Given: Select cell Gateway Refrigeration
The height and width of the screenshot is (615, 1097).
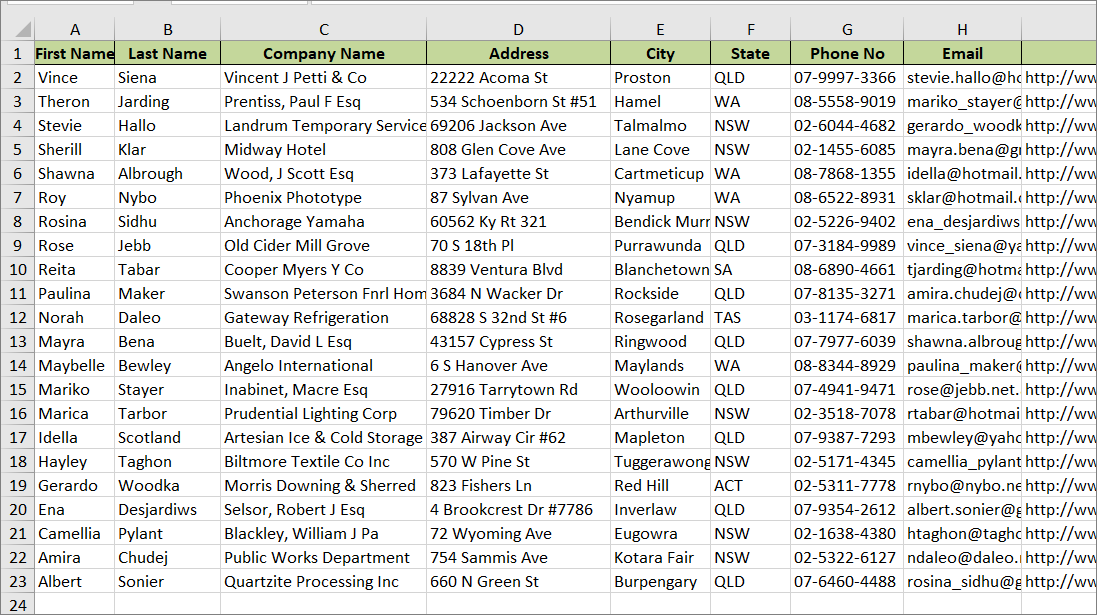Looking at the screenshot, I should [x=323, y=318].
